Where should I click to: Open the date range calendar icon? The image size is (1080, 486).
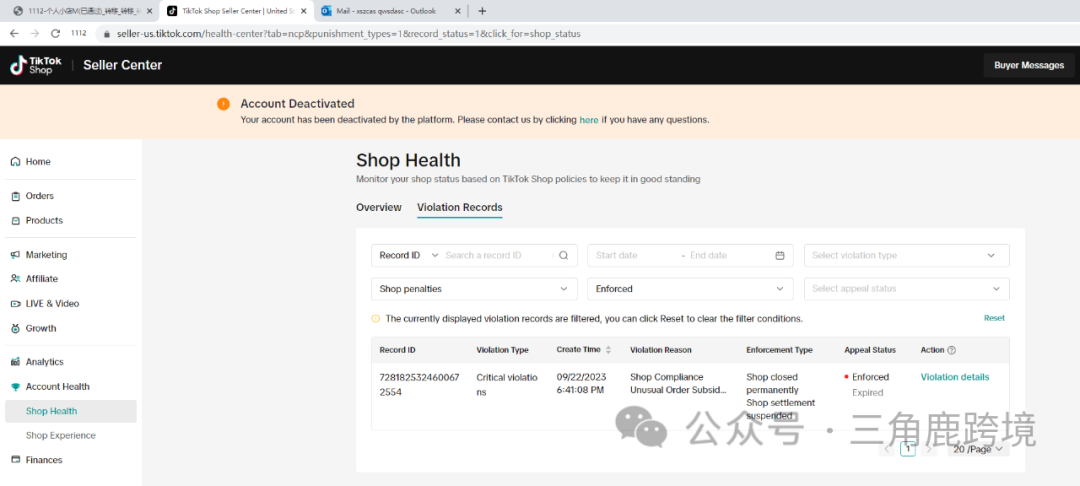point(780,255)
